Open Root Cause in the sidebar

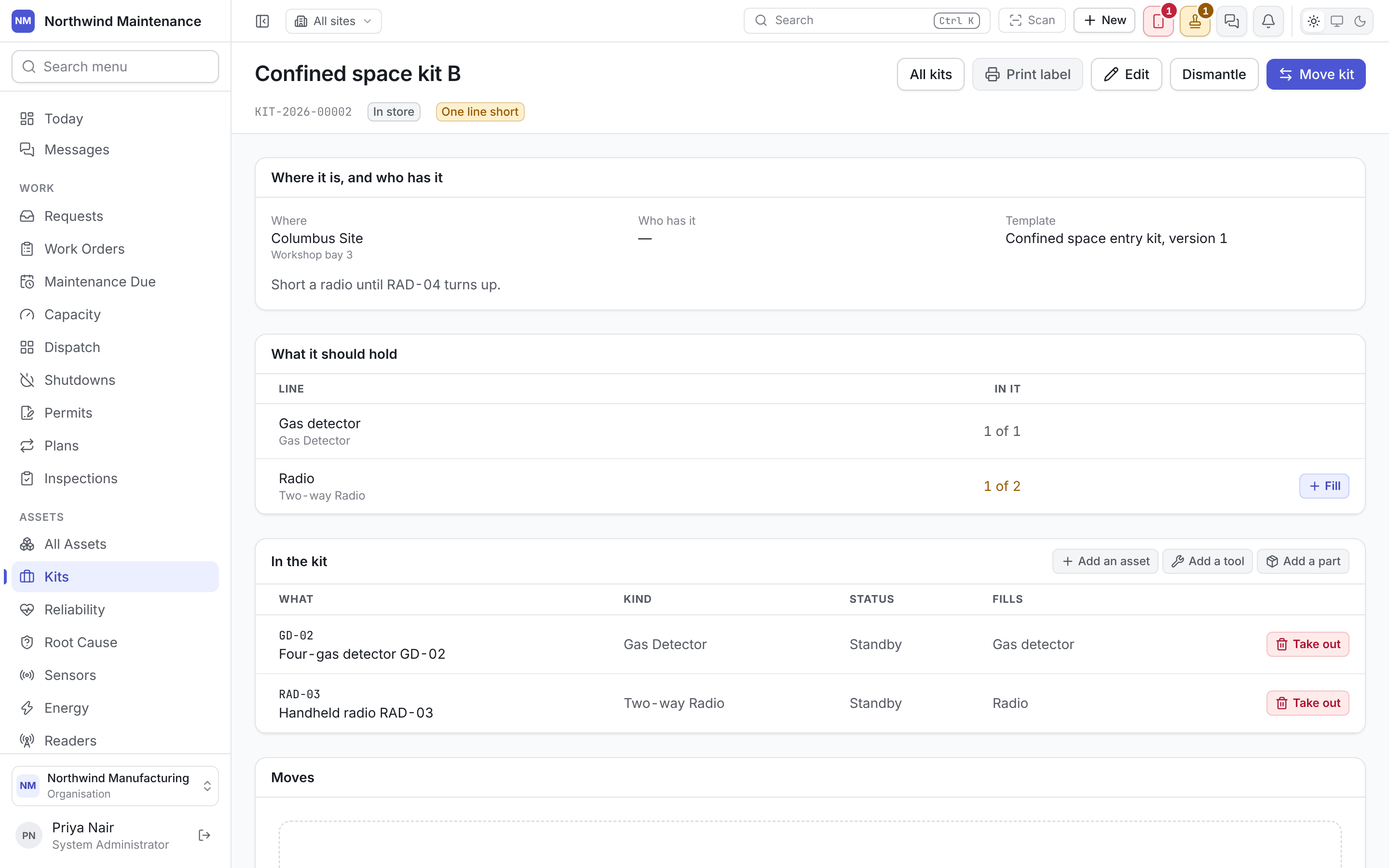(x=115, y=642)
